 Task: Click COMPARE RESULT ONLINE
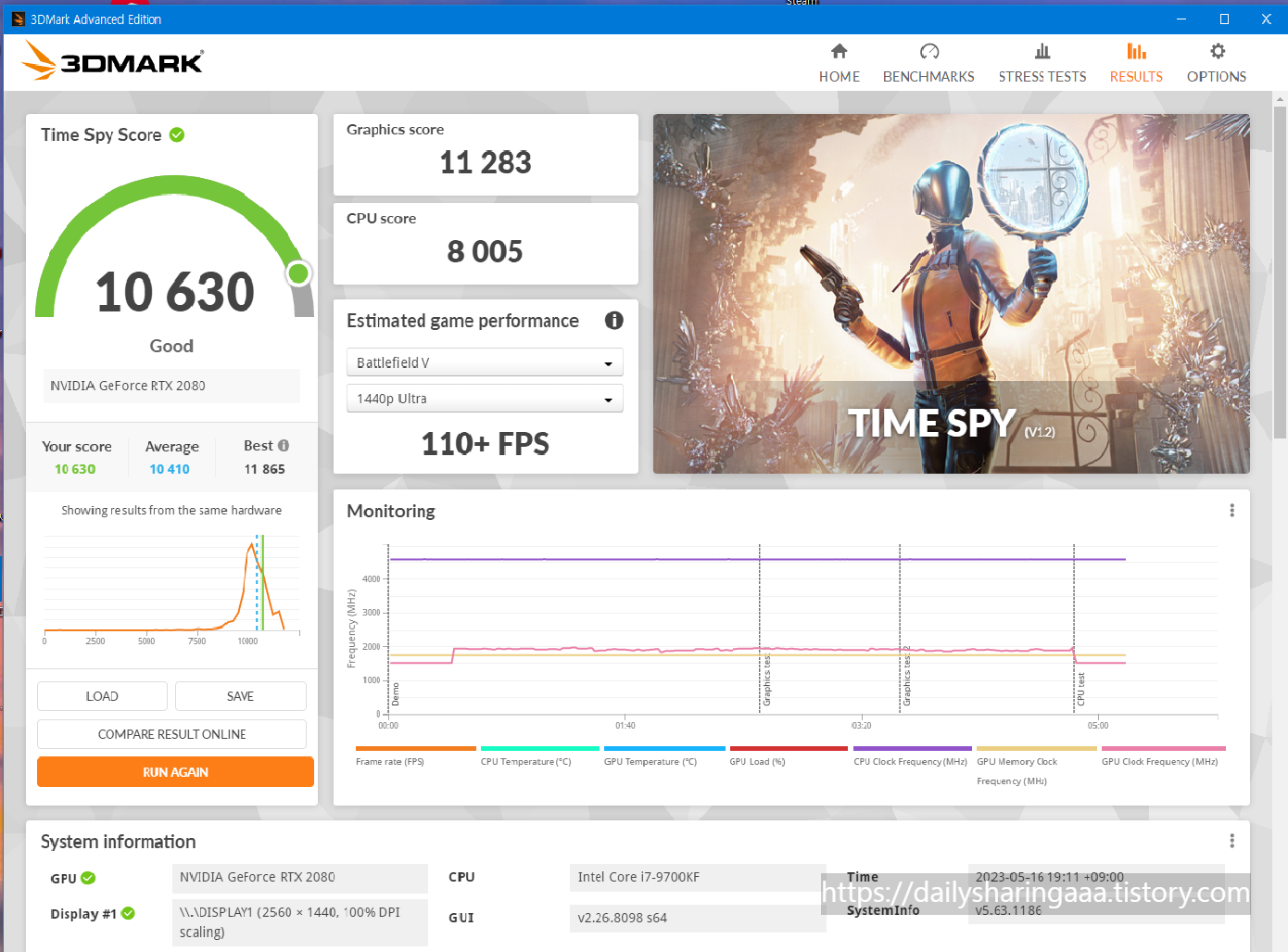[x=171, y=733]
